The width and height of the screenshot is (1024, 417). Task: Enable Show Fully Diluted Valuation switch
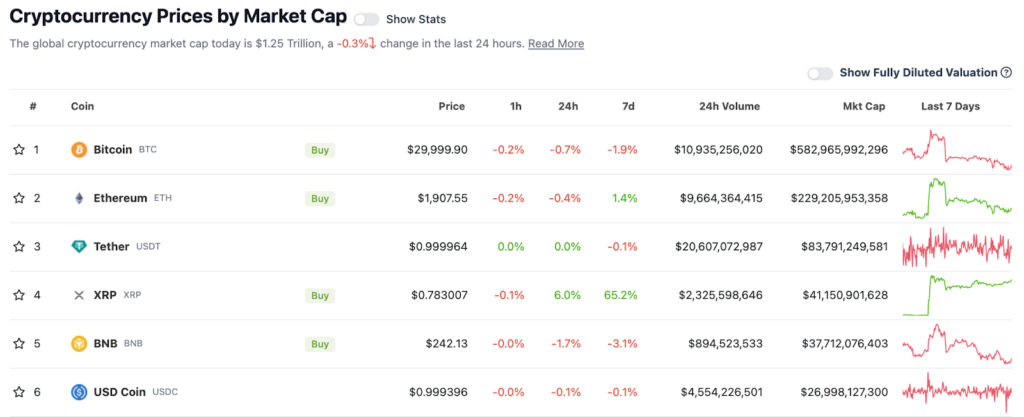(820, 73)
